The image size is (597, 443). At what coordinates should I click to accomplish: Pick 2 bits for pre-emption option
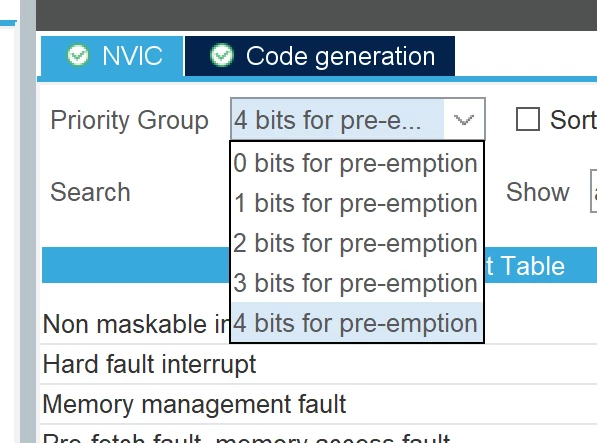[x=357, y=243]
